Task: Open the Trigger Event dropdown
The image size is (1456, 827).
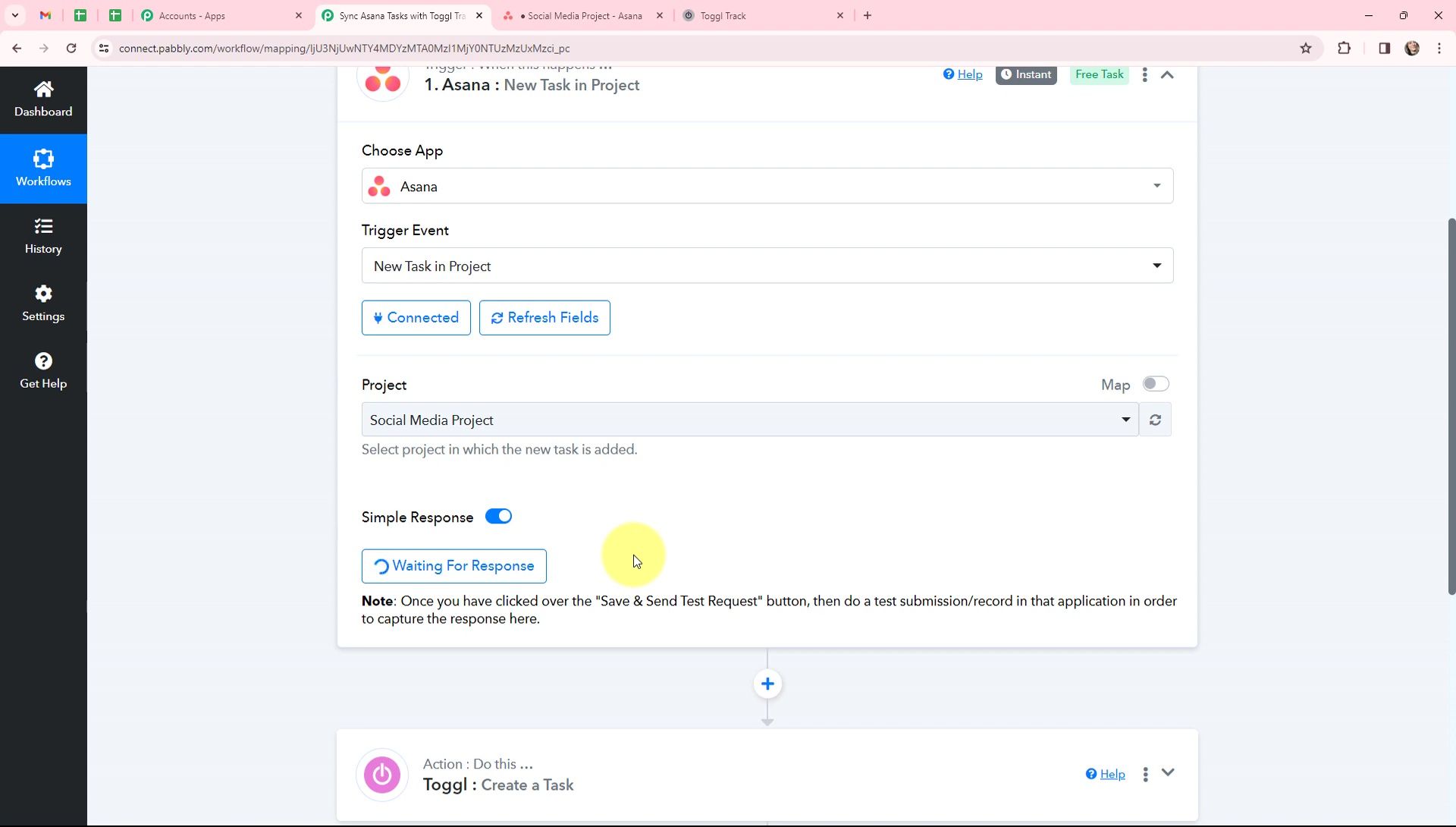Action: (x=767, y=266)
